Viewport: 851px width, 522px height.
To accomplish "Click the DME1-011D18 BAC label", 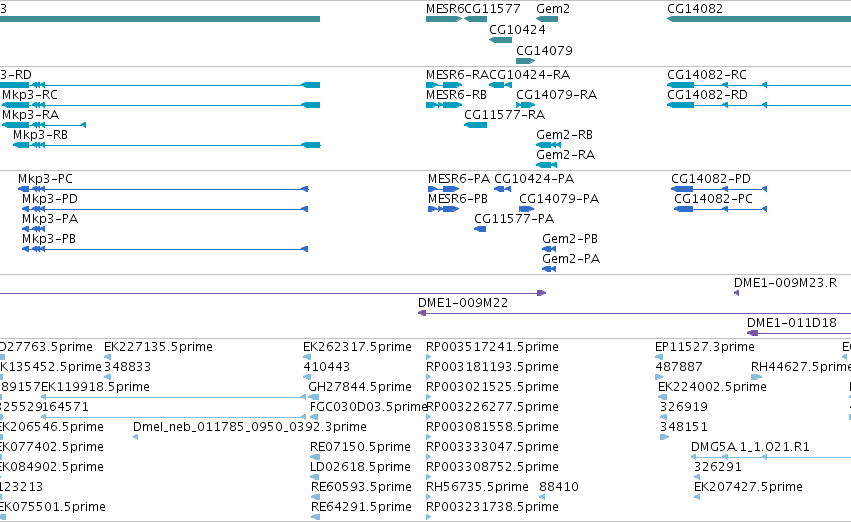I will click(792, 323).
